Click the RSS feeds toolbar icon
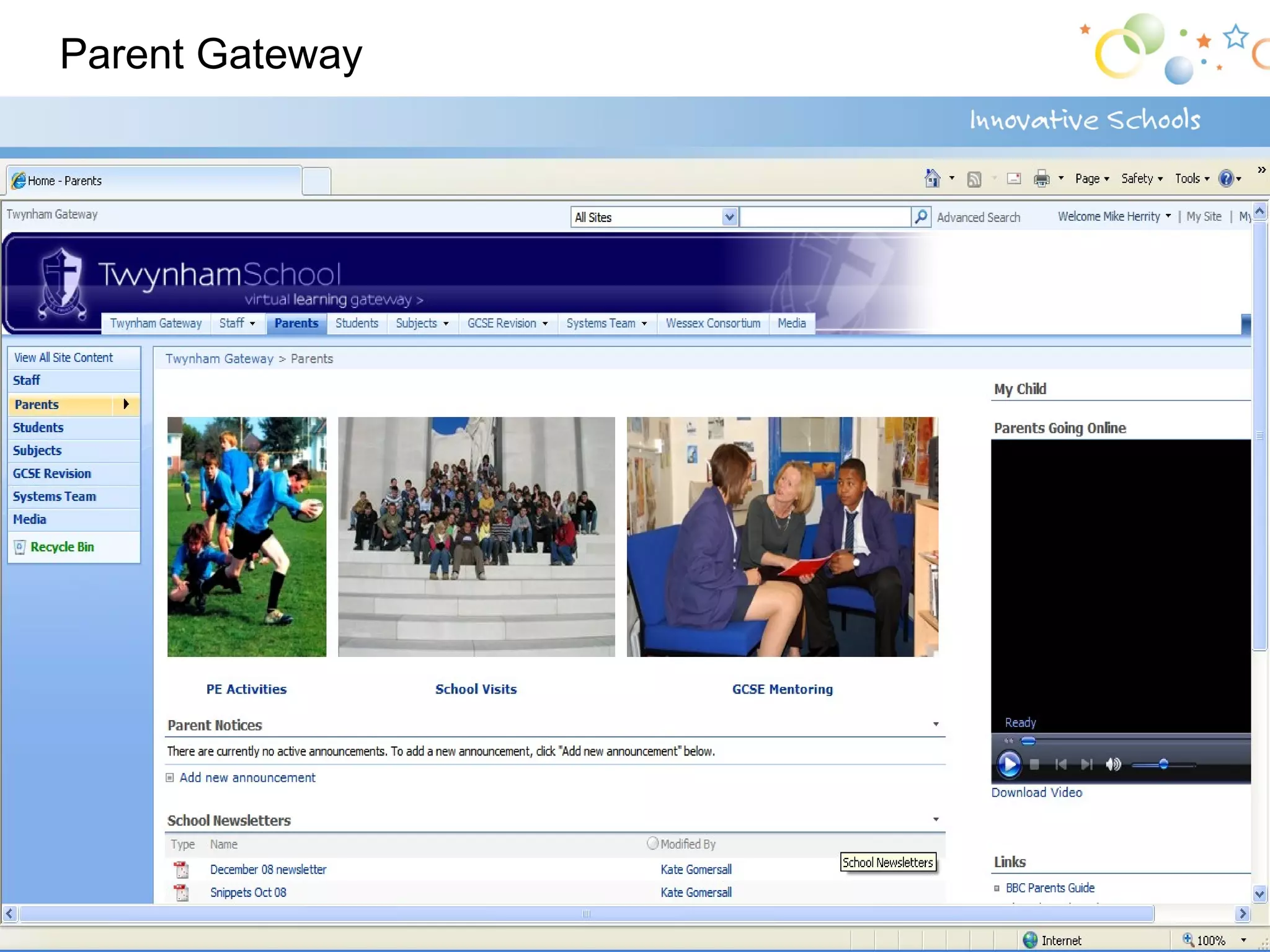This screenshot has height=952, width=1270. click(x=974, y=179)
